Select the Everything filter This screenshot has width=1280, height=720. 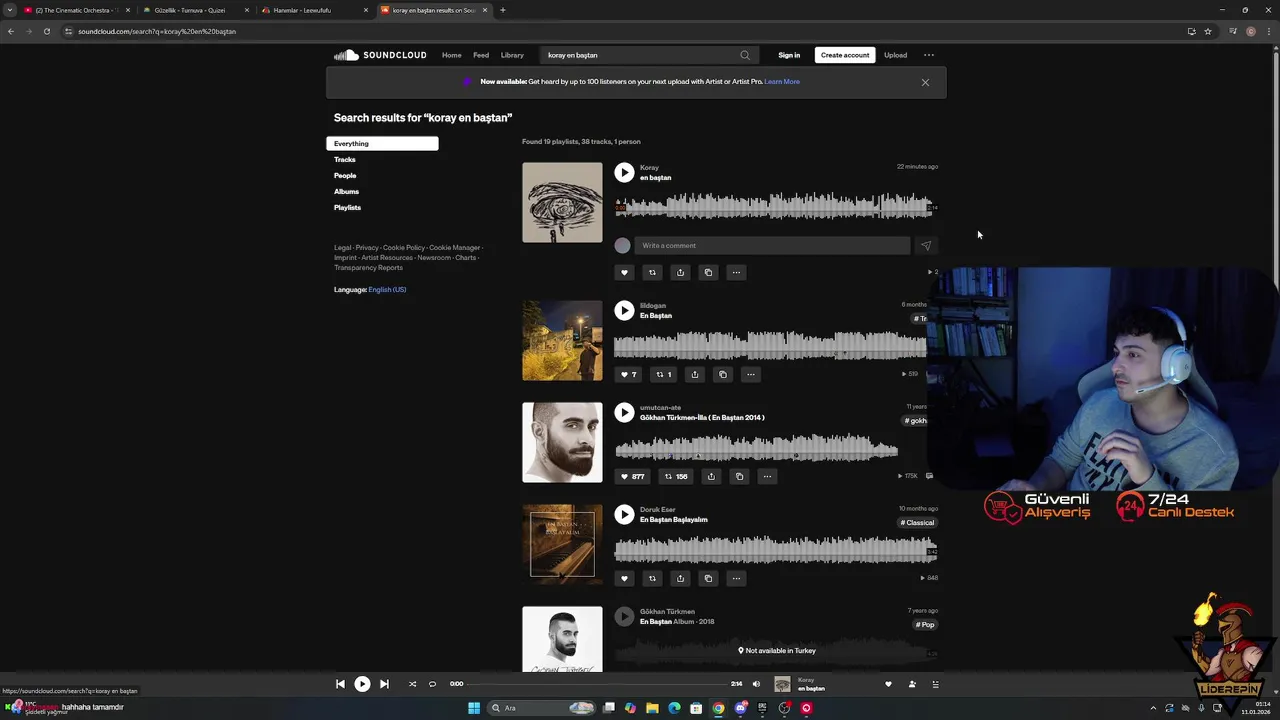tap(382, 143)
